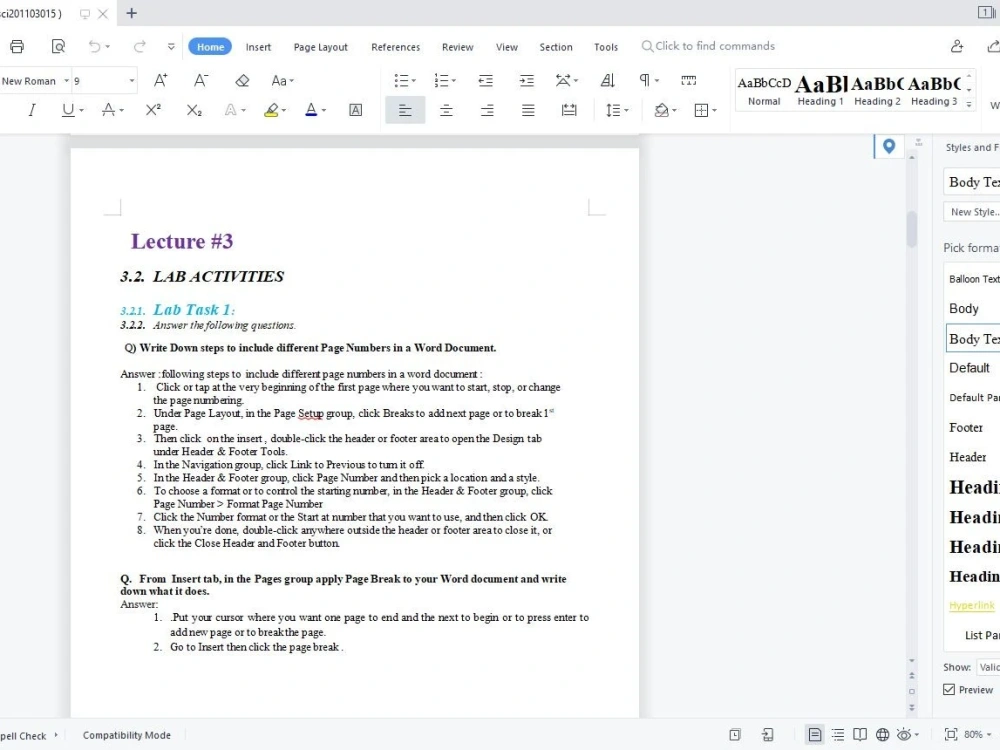Toggle the Preview checkbox

click(949, 689)
